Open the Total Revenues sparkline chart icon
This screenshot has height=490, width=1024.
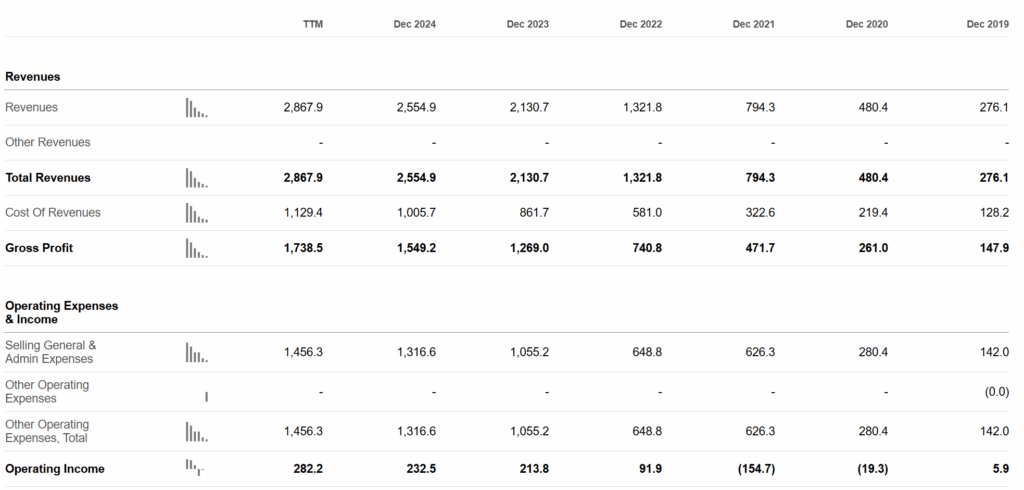(x=197, y=178)
